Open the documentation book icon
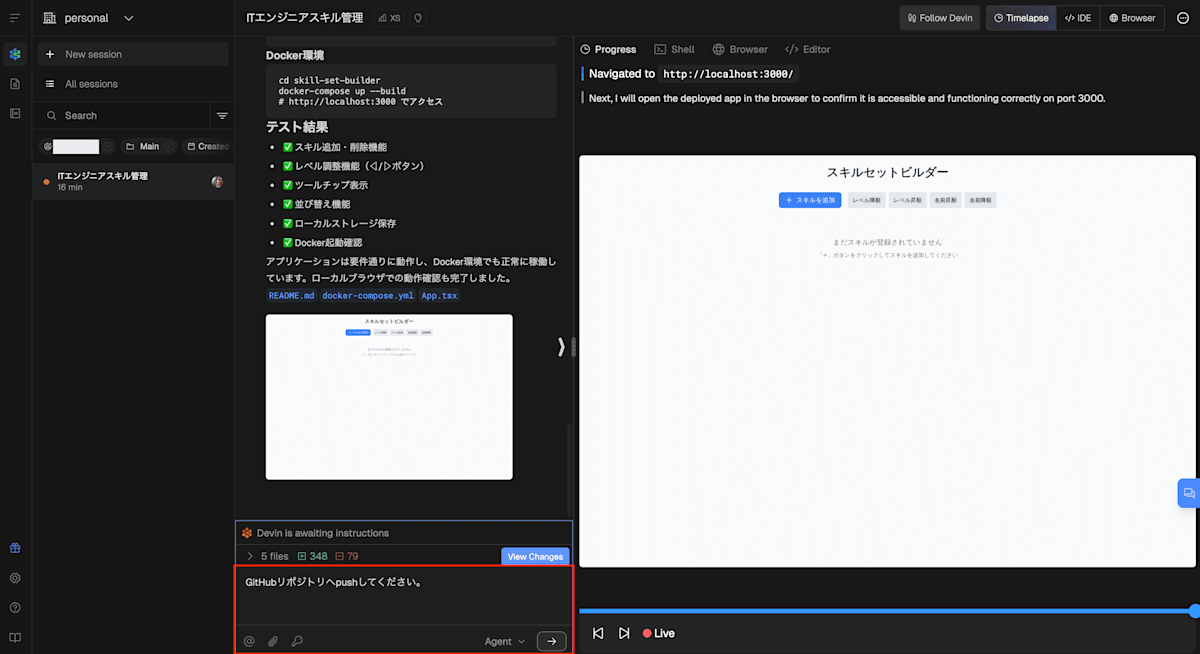The height and width of the screenshot is (654, 1200). point(14,637)
